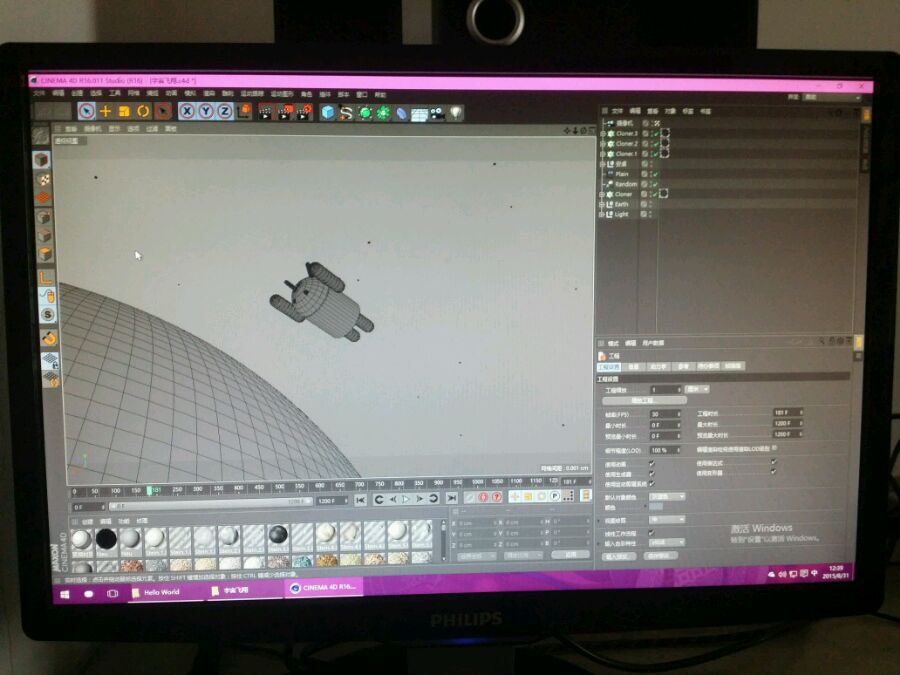Open the Windows Start menu
This screenshot has height=675, width=900.
click(65, 595)
